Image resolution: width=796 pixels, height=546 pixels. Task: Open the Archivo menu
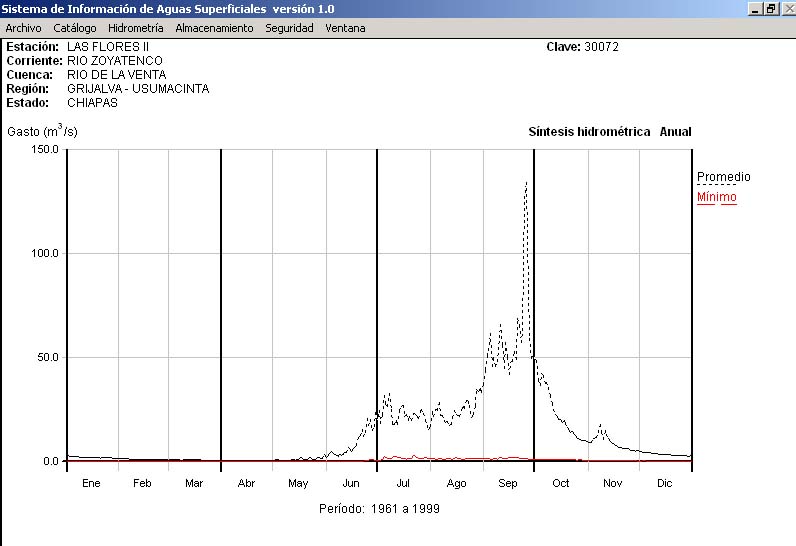pos(23,28)
